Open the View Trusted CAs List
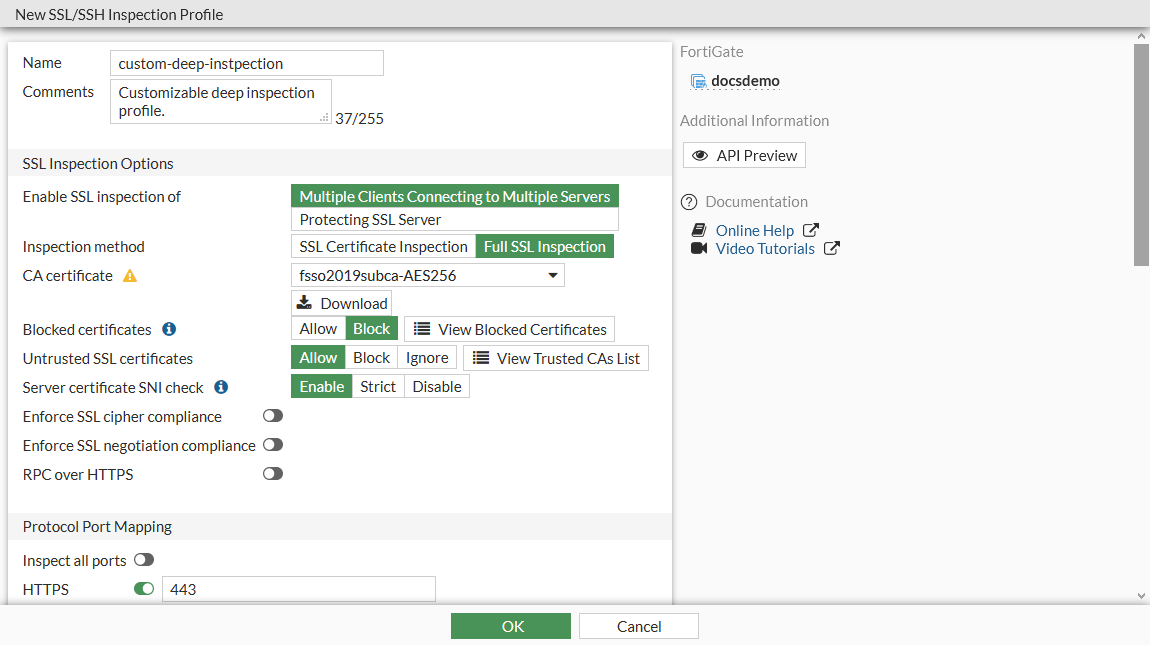Viewport: 1150px width, 645px height. pyautogui.click(x=555, y=357)
